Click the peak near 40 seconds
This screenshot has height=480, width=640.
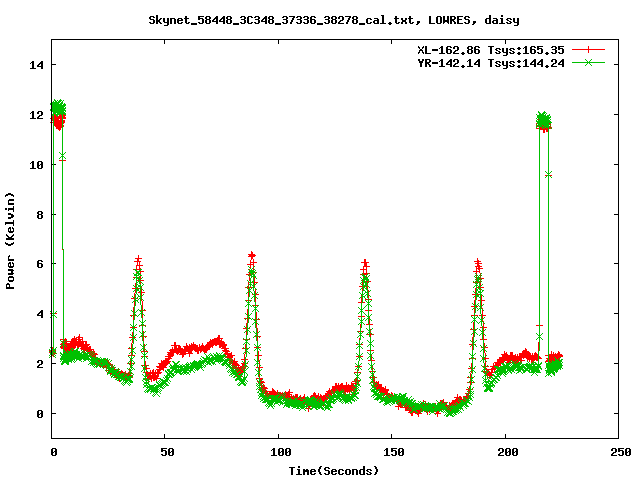coord(138,261)
